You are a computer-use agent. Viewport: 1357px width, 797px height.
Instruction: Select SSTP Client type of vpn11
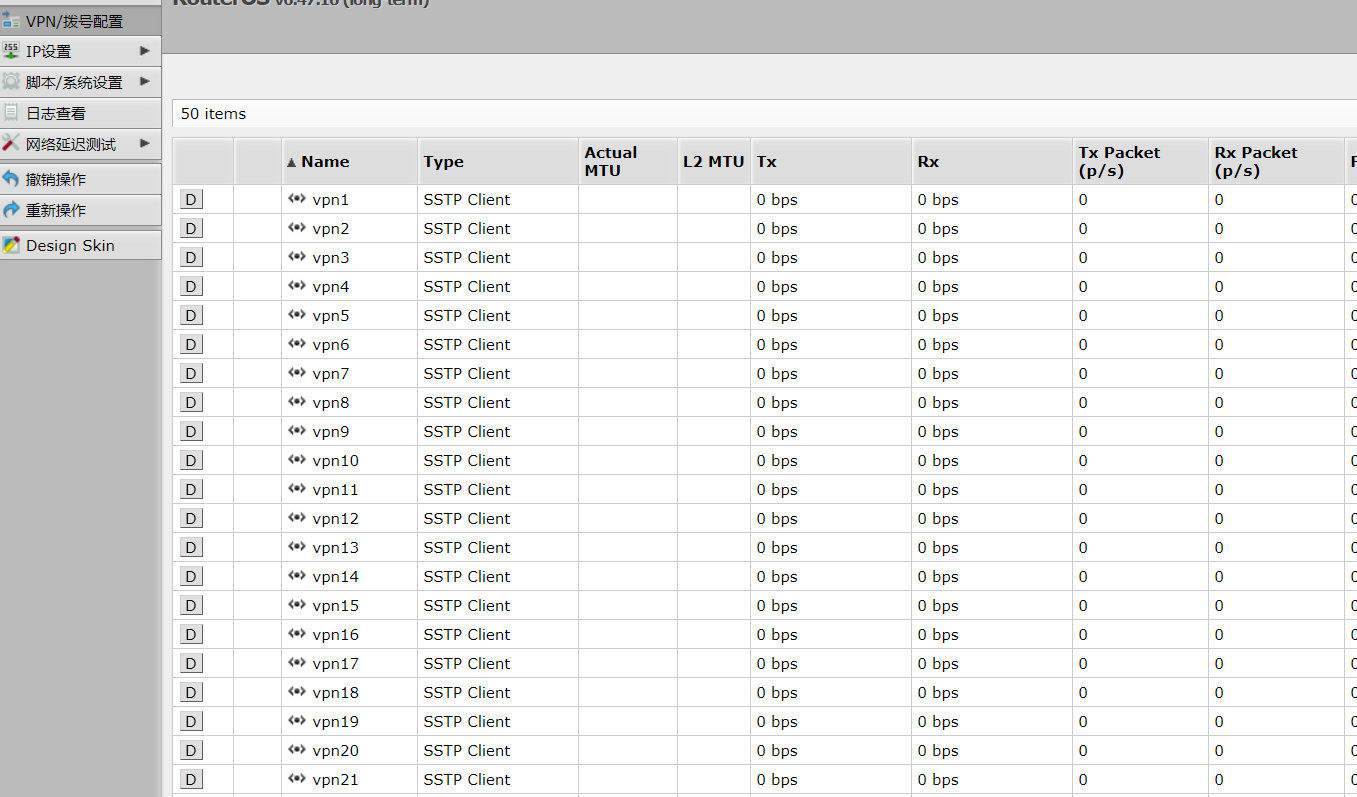point(467,489)
